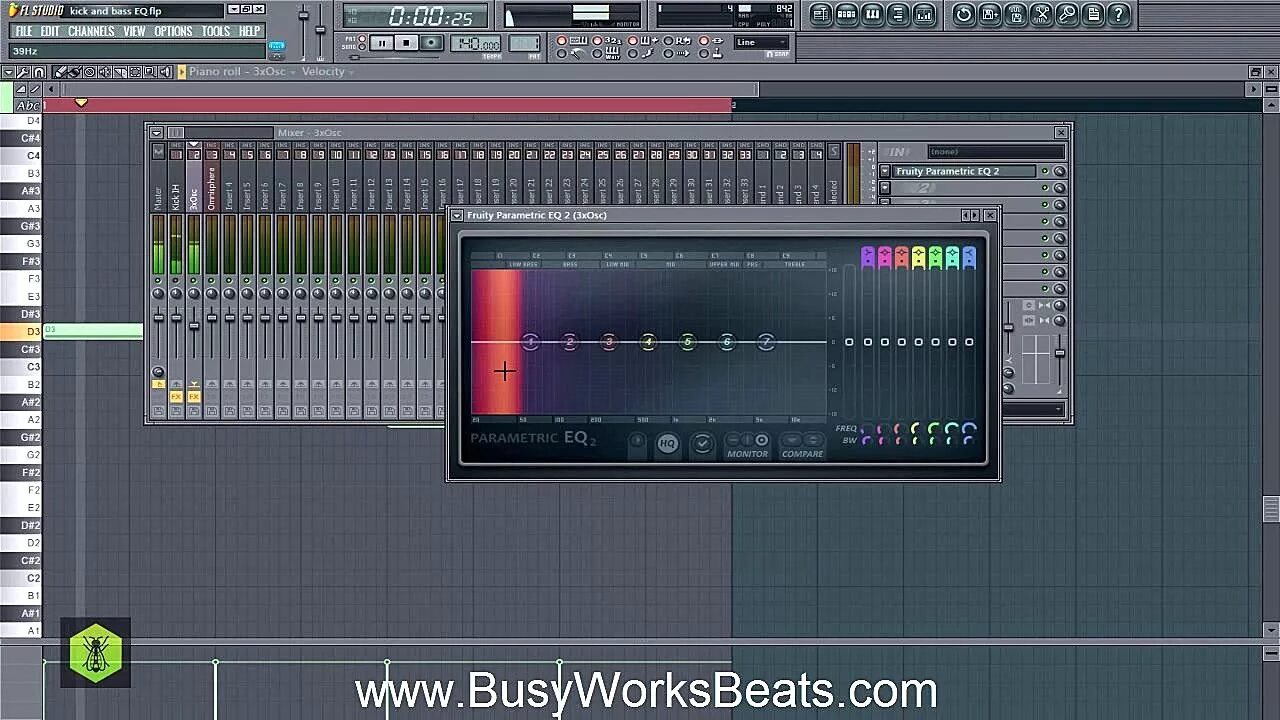Click the purple band 1 slider header
This screenshot has height=720, width=1280.
[x=868, y=257]
